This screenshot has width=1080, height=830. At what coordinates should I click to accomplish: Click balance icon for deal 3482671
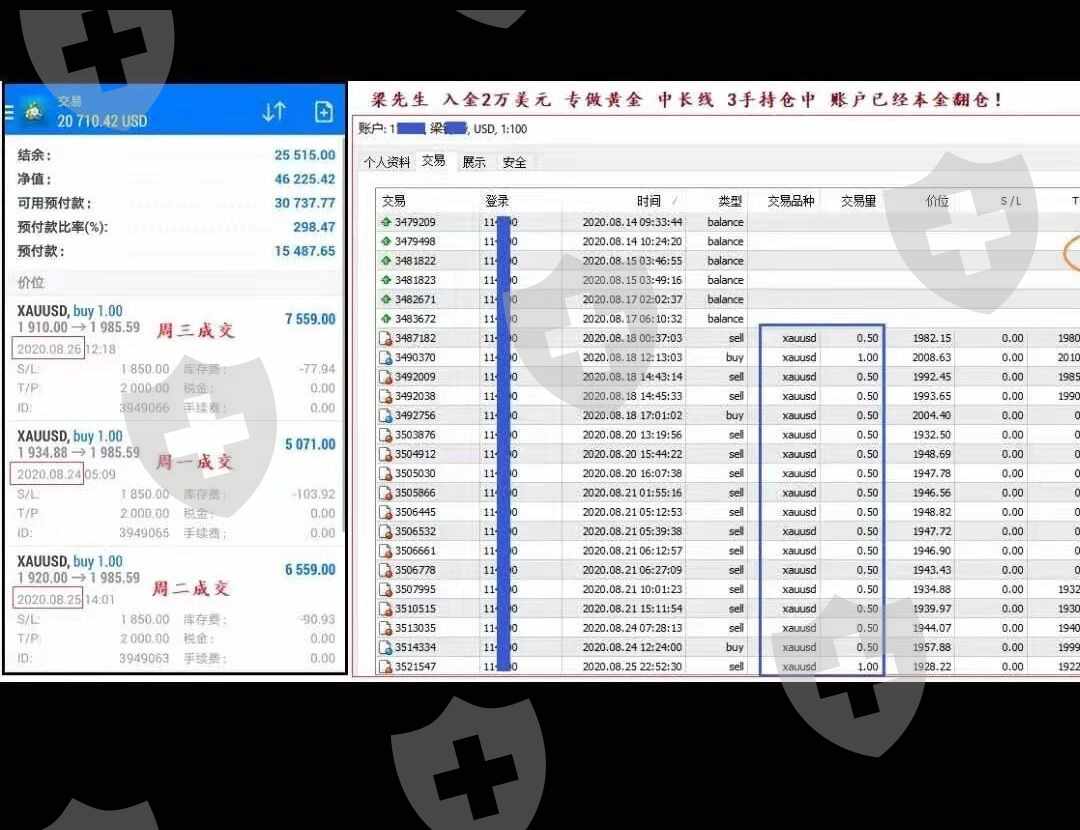[x=386, y=299]
